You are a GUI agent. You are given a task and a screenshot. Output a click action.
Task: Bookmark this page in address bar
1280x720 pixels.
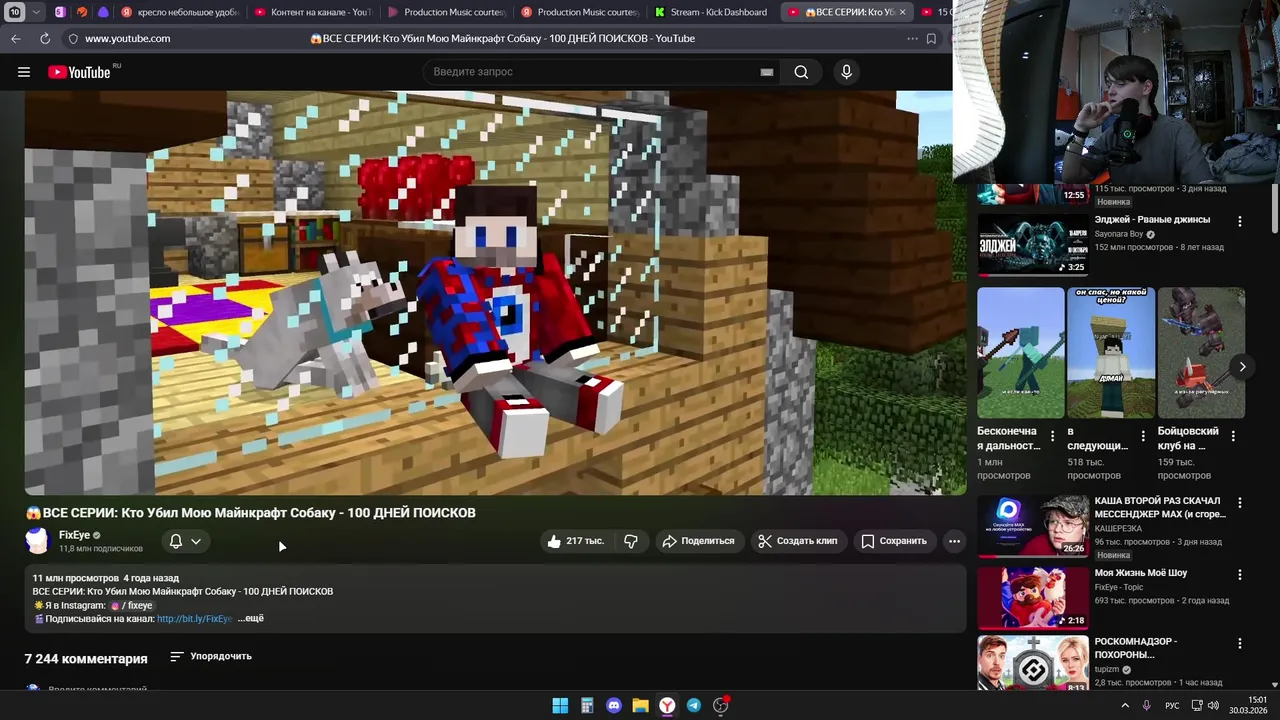[931, 38]
